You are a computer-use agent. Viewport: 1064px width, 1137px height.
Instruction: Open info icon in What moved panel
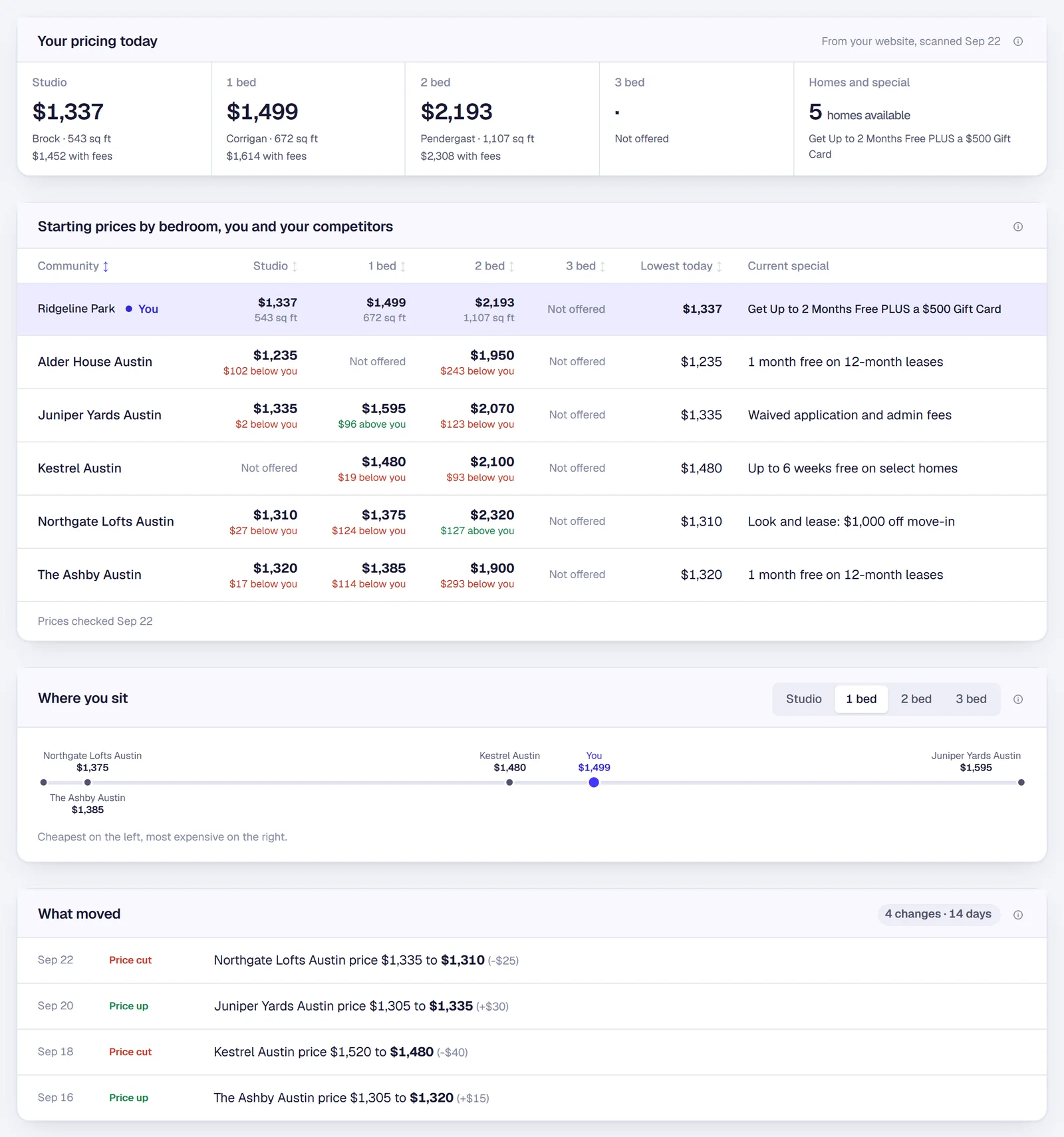point(1017,915)
